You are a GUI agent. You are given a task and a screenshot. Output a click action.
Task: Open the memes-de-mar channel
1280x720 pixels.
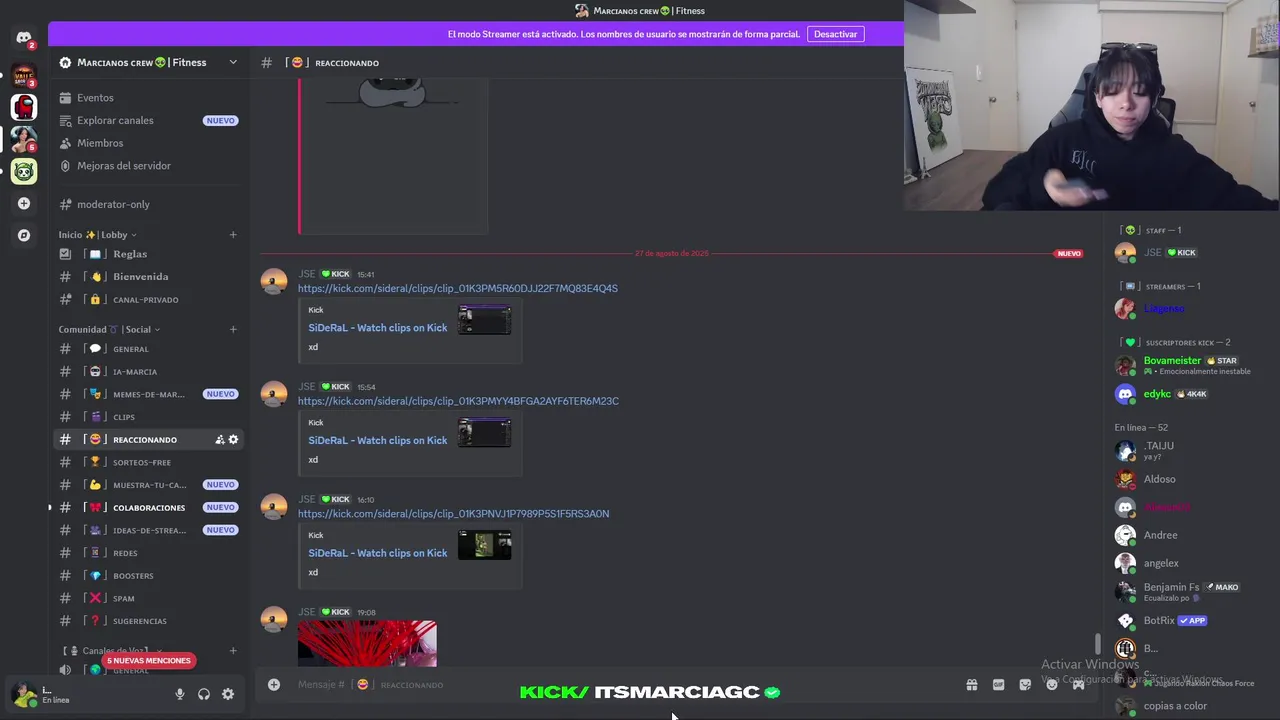[x=148, y=394]
